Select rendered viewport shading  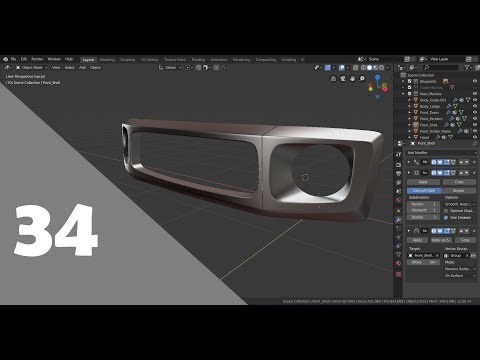click(x=382, y=68)
